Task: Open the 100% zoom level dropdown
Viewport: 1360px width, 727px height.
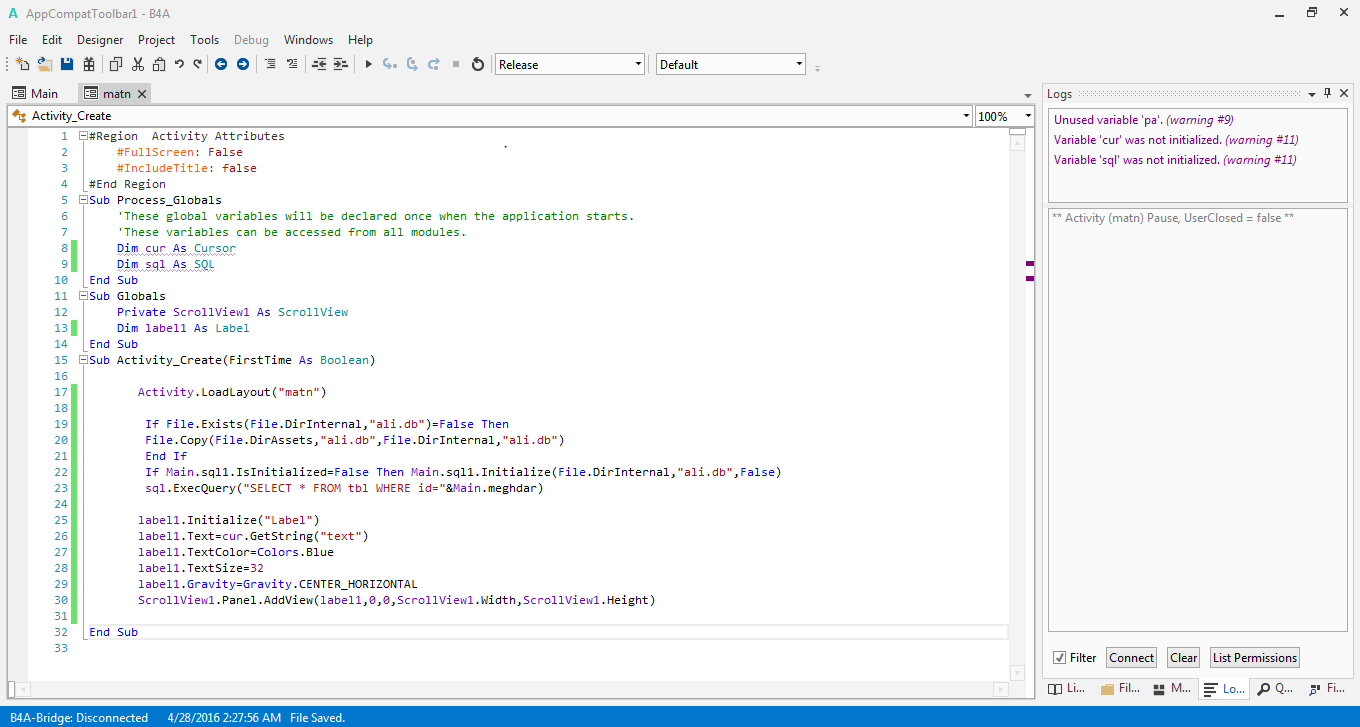Action: [x=1028, y=116]
